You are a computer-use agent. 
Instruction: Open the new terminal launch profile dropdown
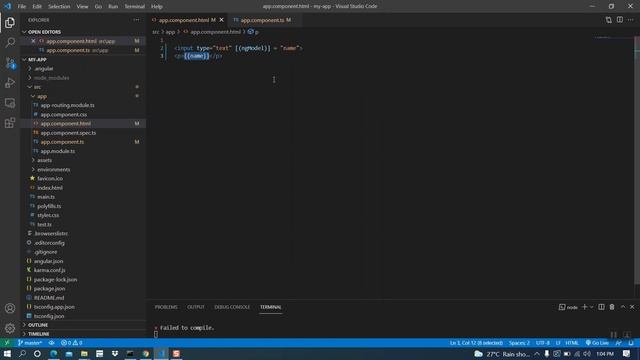click(591, 307)
